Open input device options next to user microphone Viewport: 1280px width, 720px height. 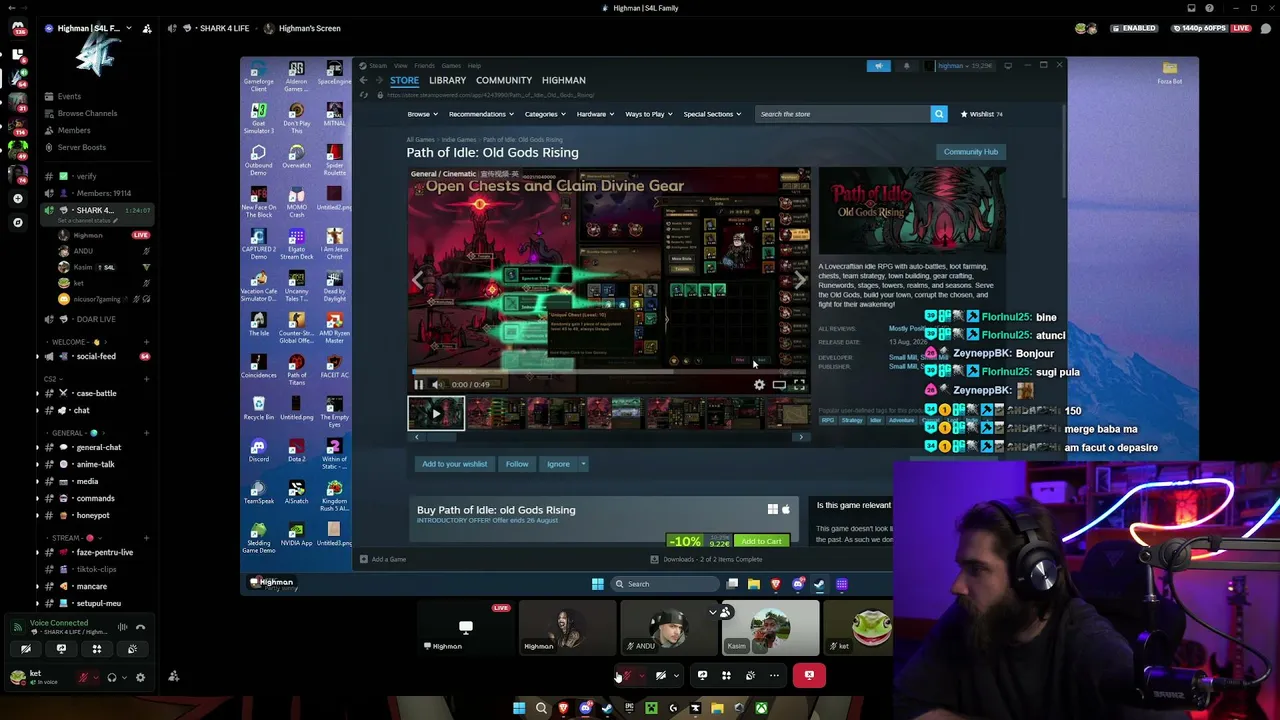[x=96, y=677]
